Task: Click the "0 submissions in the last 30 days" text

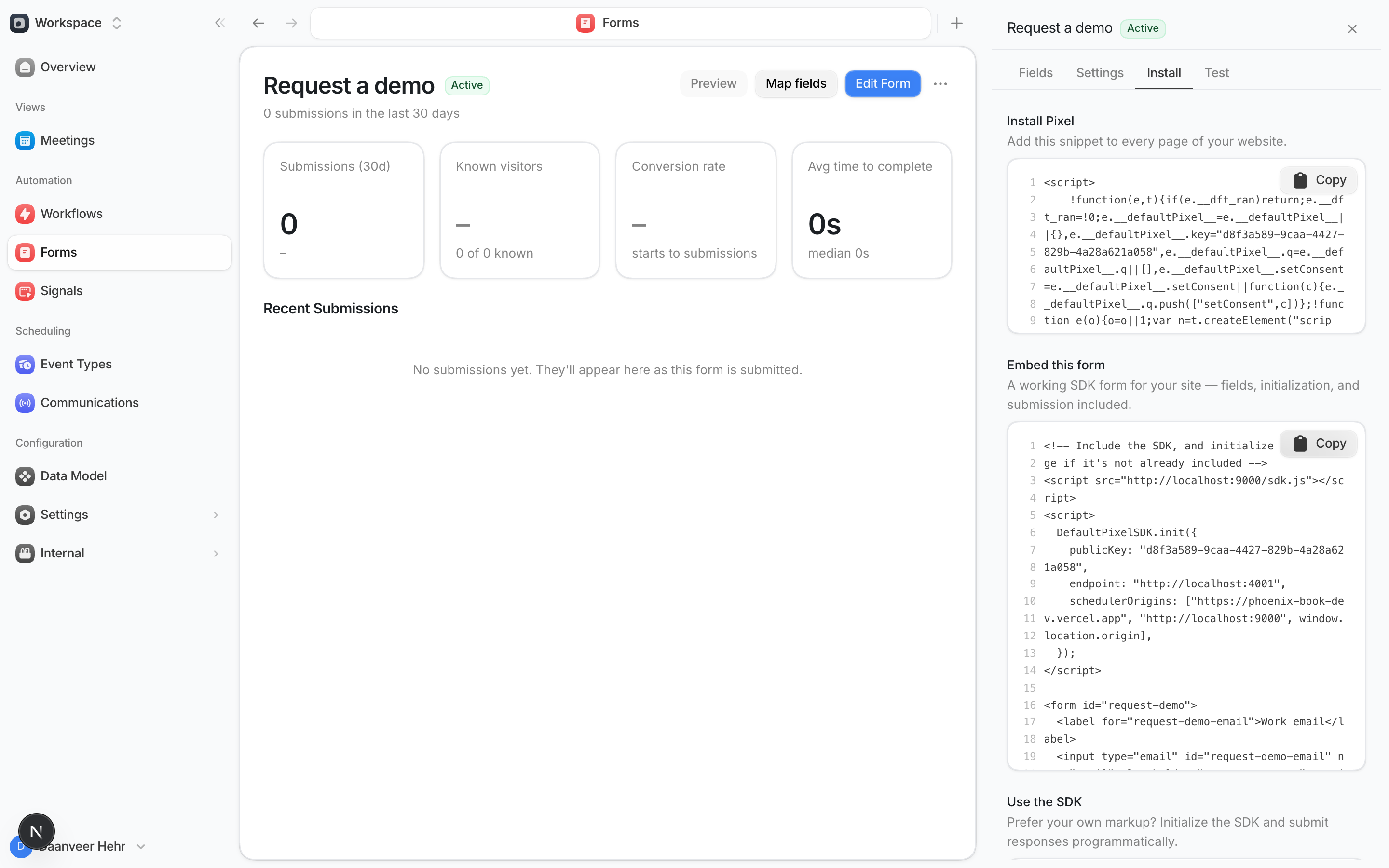Action: 362,114
